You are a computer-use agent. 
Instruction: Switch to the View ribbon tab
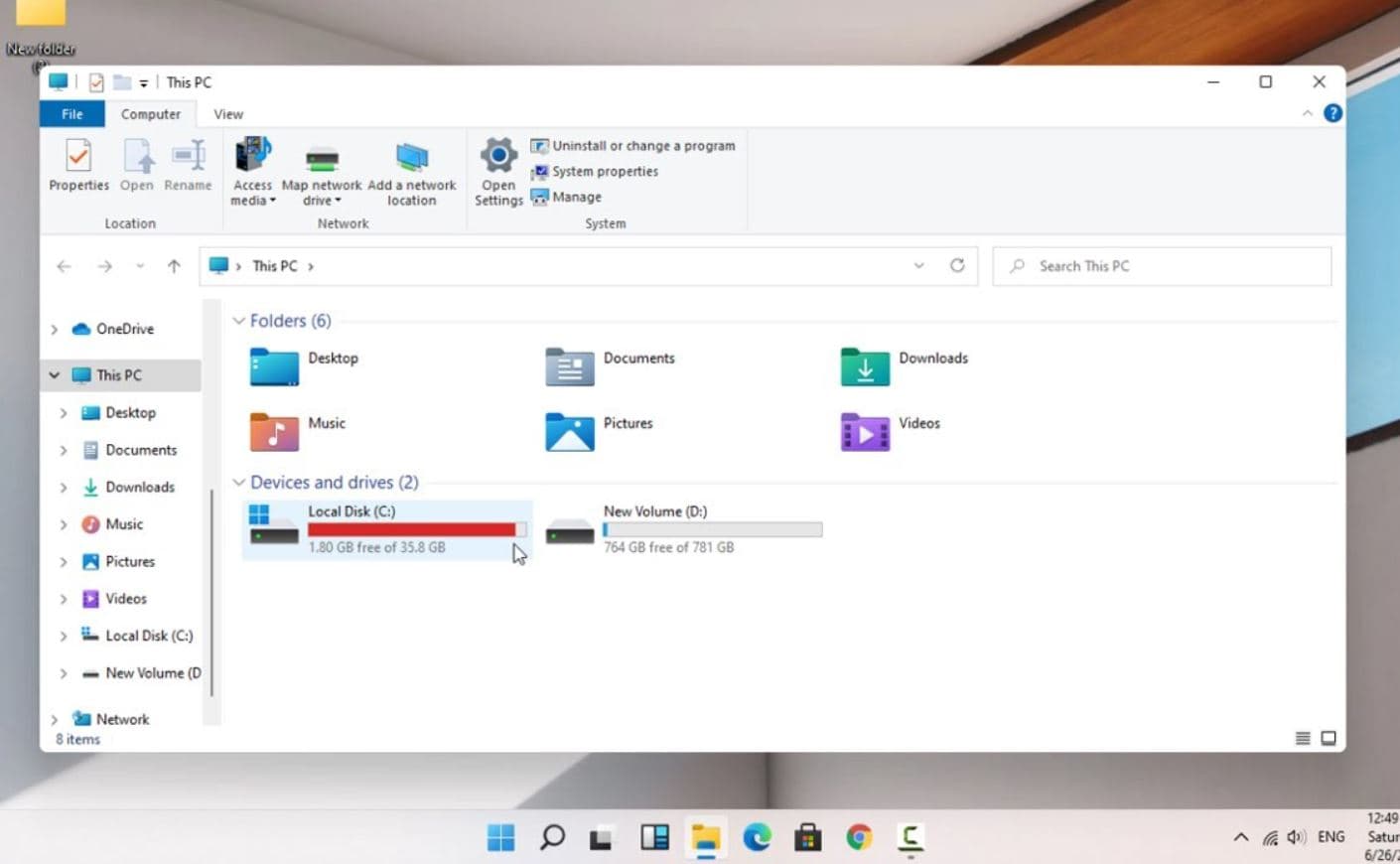coord(228,114)
